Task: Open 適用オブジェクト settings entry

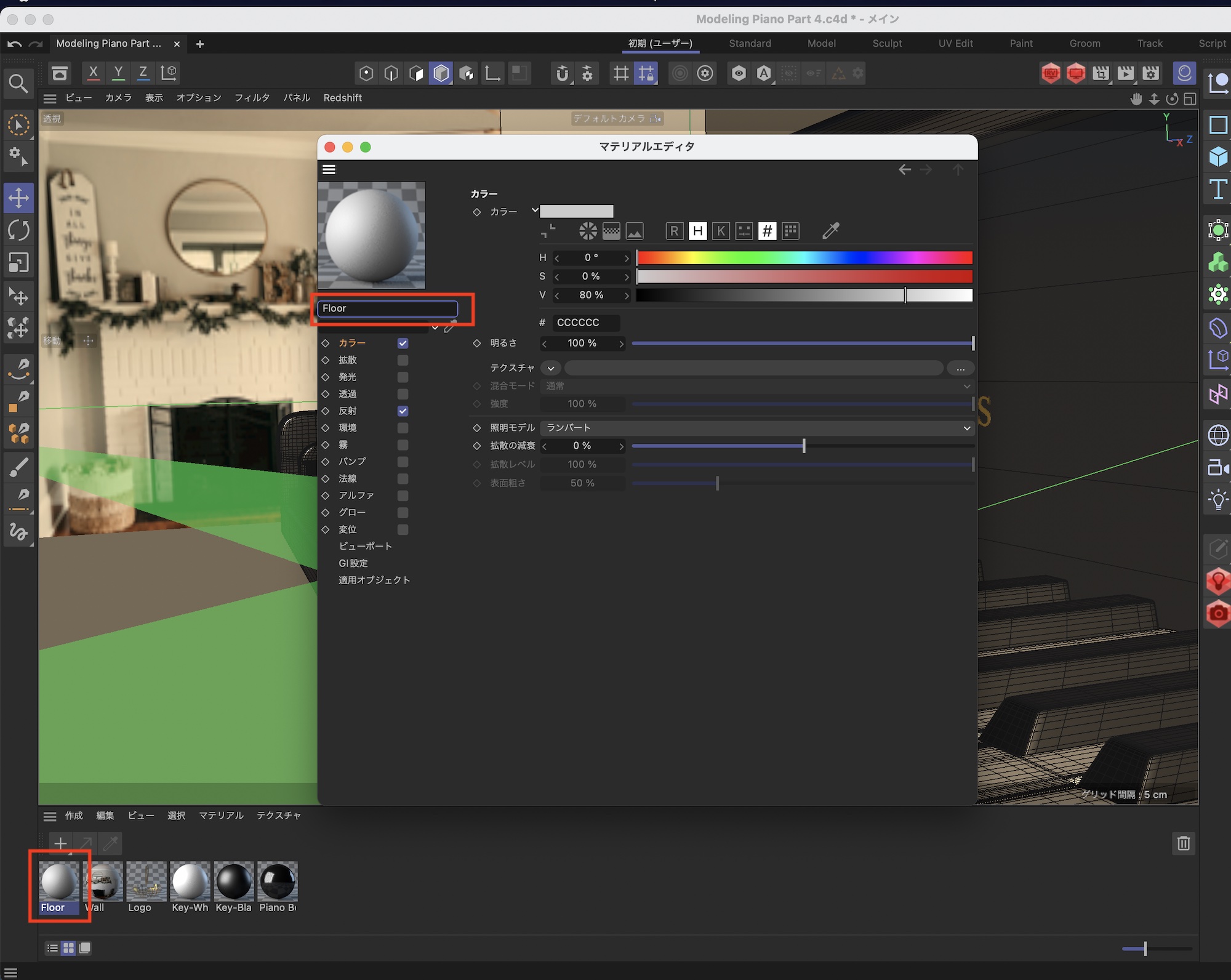Action: pos(374,580)
